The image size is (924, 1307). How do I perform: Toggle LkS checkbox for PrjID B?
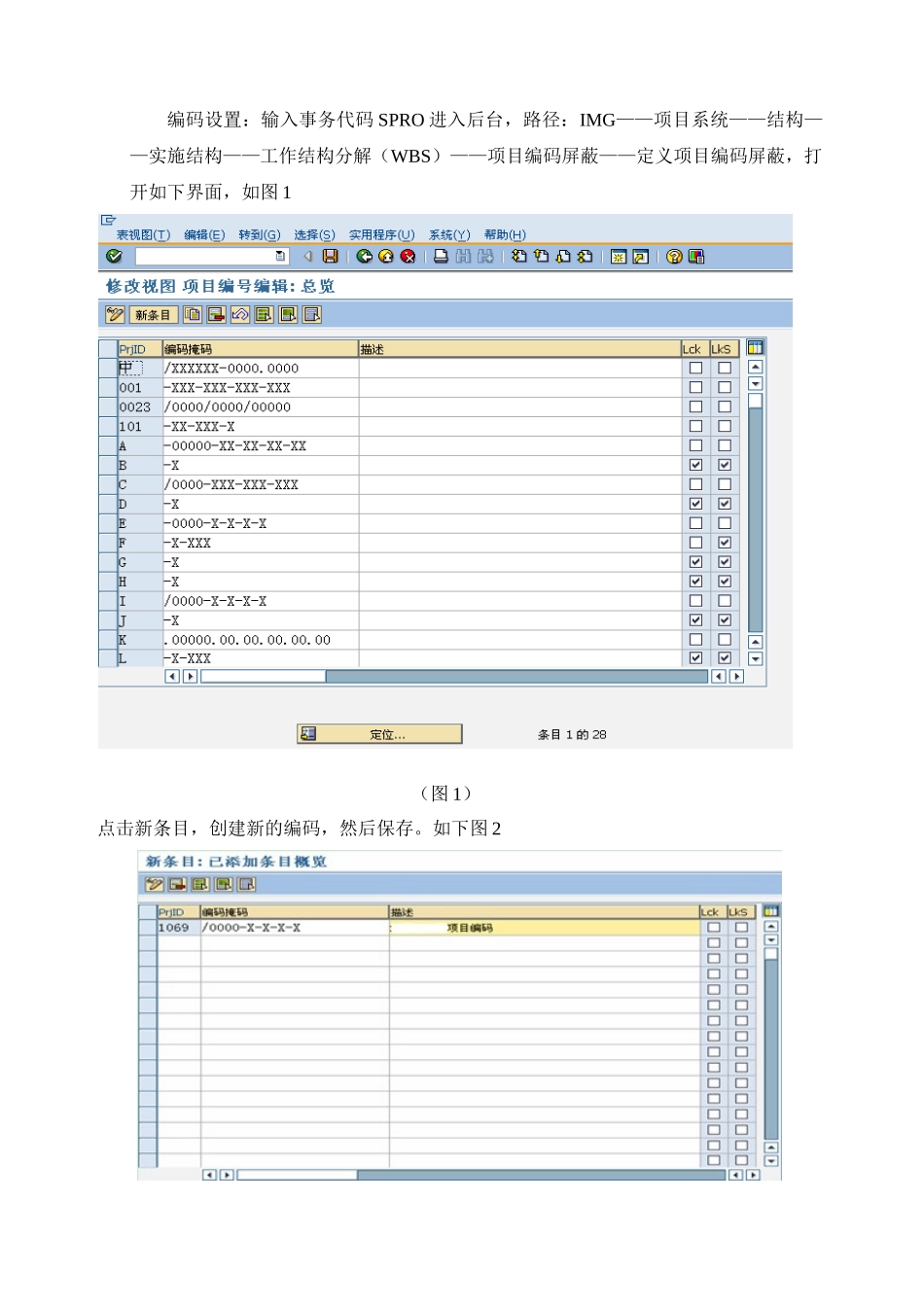pos(725,465)
